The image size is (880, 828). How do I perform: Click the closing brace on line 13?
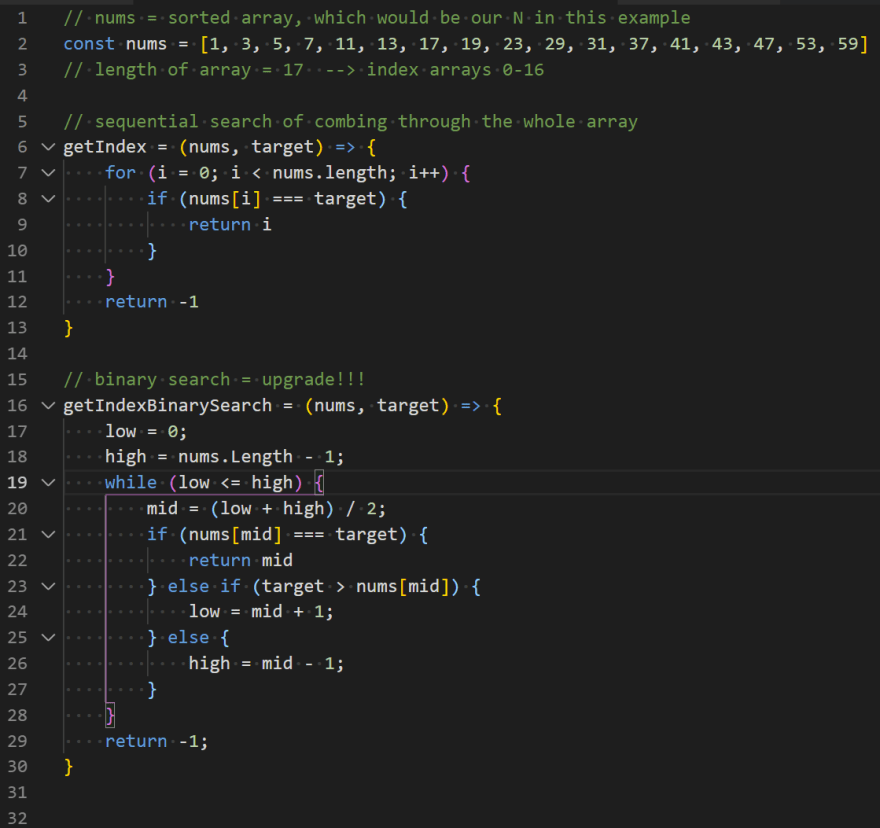click(68, 328)
